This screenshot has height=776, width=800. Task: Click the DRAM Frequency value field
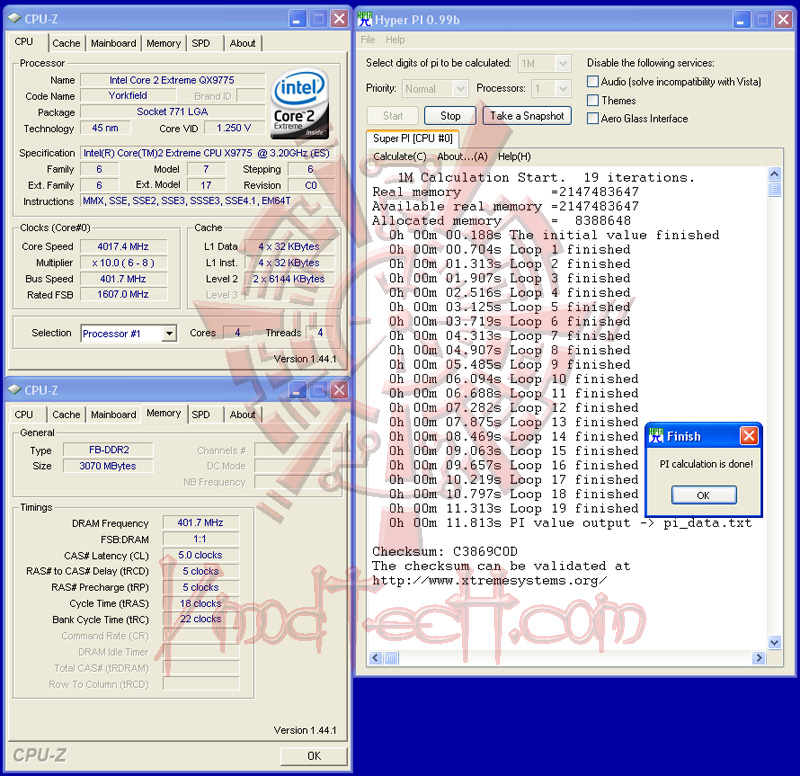[x=201, y=523]
